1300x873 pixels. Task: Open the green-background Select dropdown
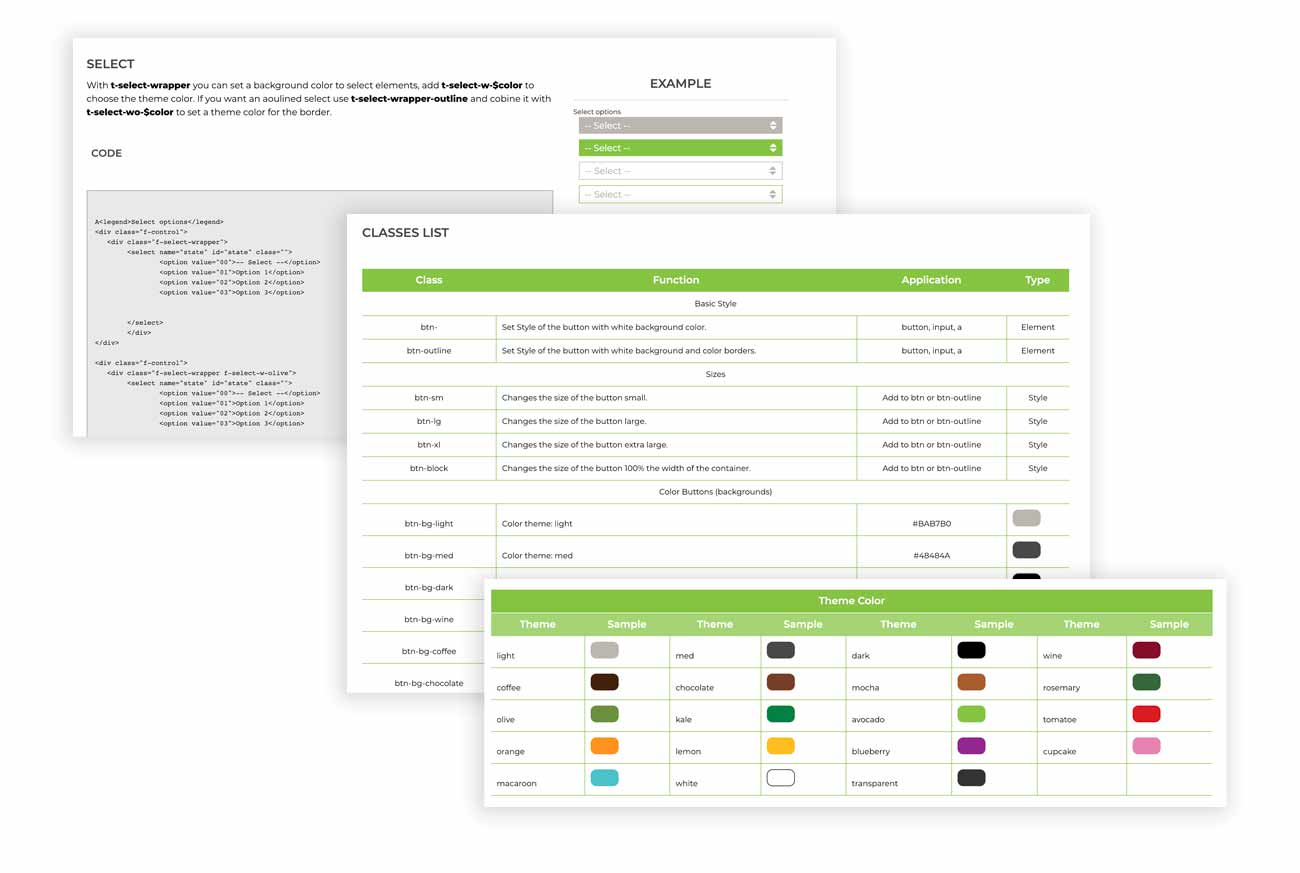click(x=680, y=148)
